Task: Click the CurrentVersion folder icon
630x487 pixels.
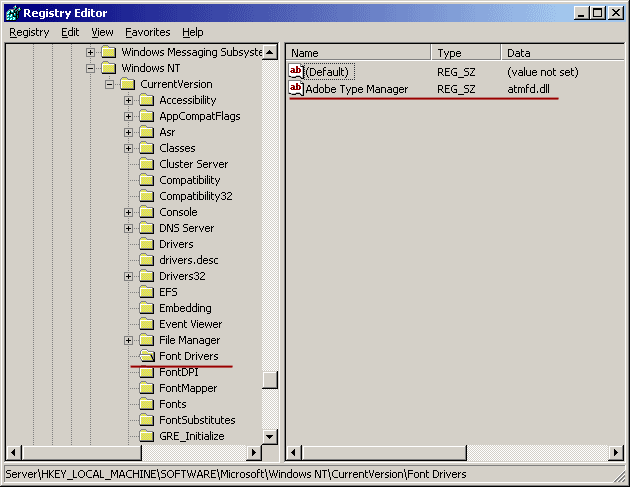Action: [128, 84]
